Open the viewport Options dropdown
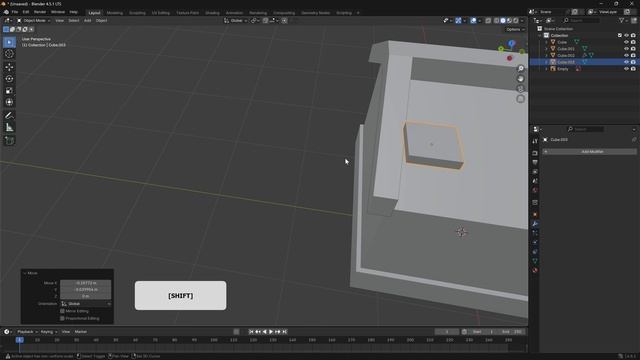The image size is (640, 360). click(x=515, y=29)
